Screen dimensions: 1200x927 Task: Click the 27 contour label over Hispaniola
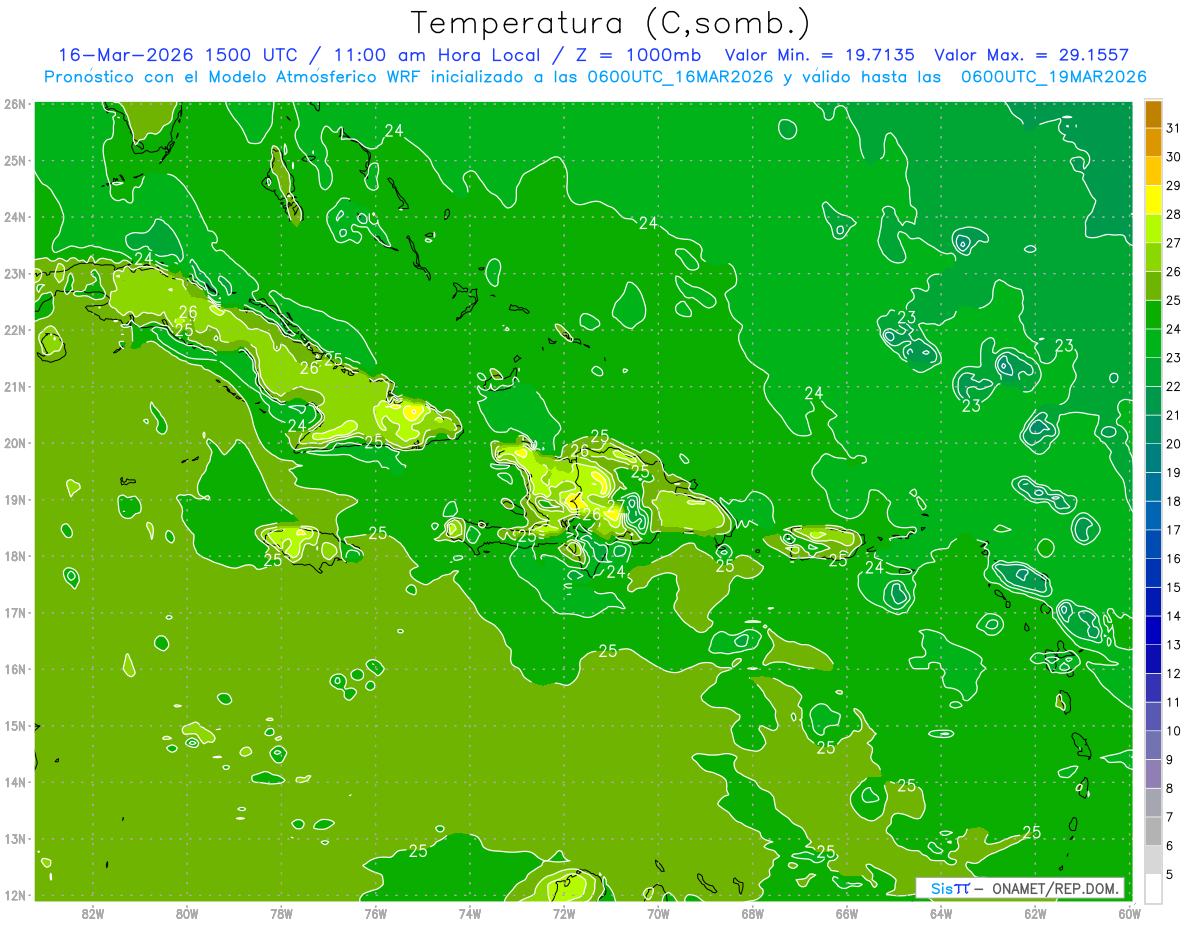point(616,505)
